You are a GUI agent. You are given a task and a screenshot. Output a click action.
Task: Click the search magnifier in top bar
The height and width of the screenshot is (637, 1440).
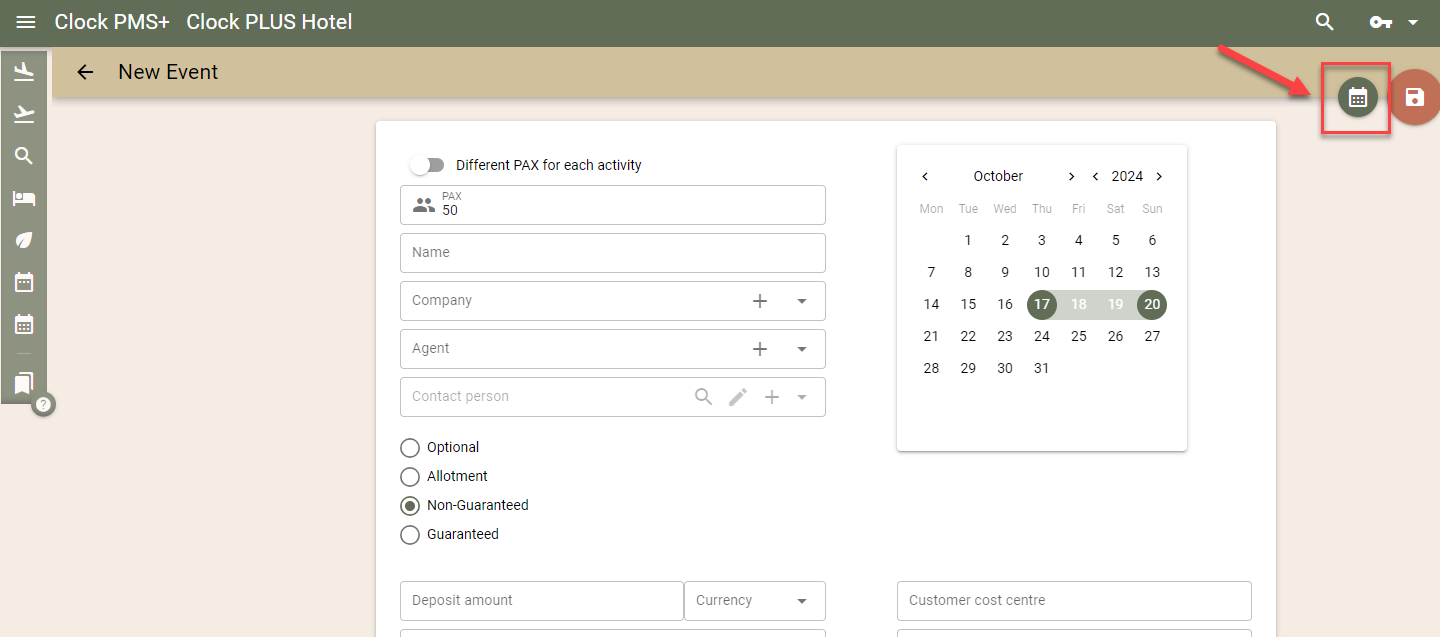tap(1325, 22)
